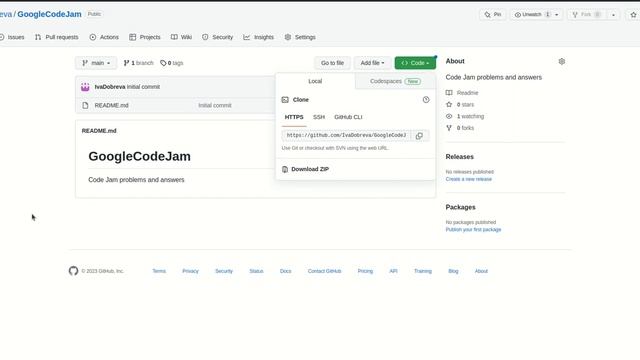
Task: Open the Insights tab
Action: point(258,37)
